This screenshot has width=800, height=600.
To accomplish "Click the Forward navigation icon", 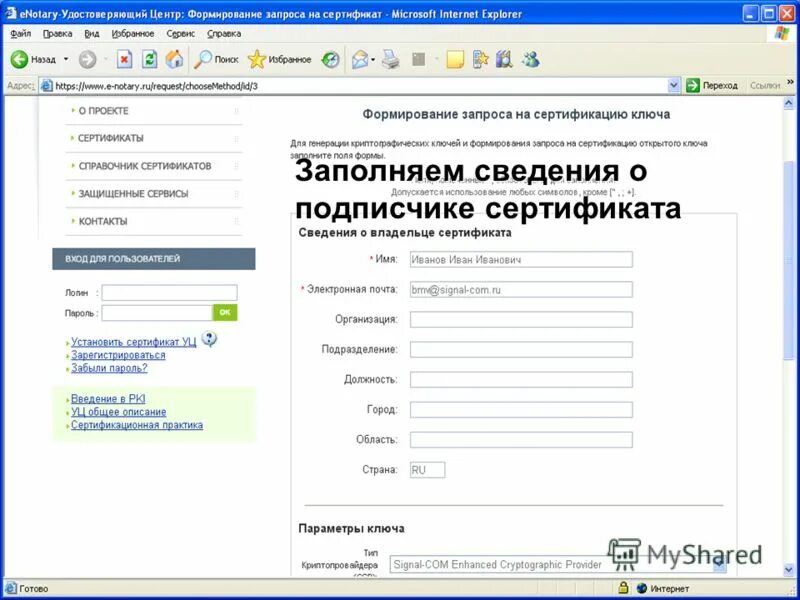I will pos(88,58).
